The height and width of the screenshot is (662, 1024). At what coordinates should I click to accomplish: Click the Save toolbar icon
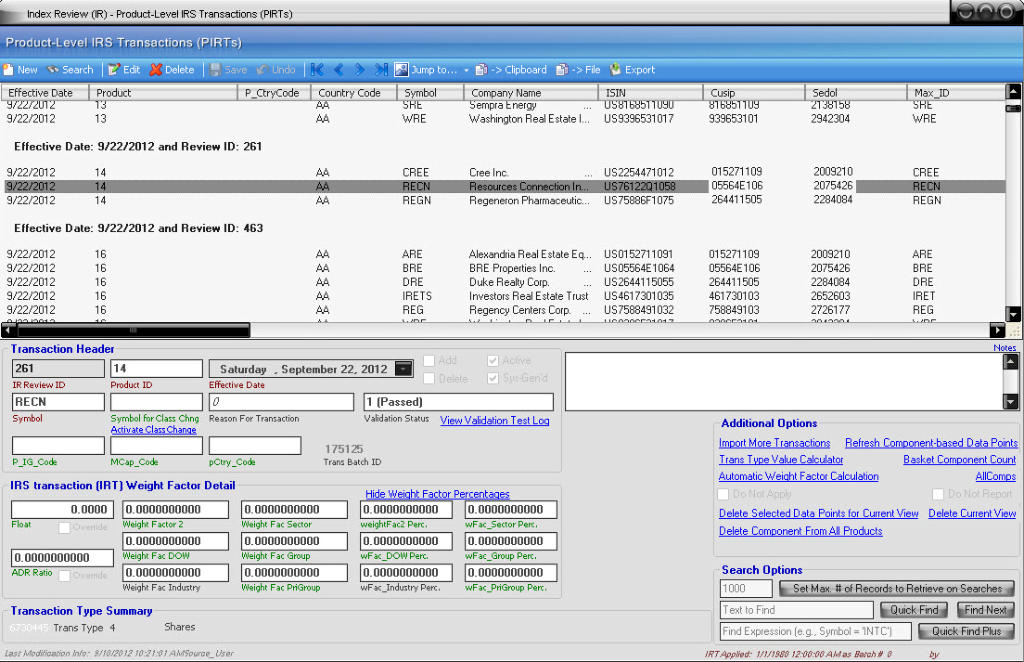216,70
